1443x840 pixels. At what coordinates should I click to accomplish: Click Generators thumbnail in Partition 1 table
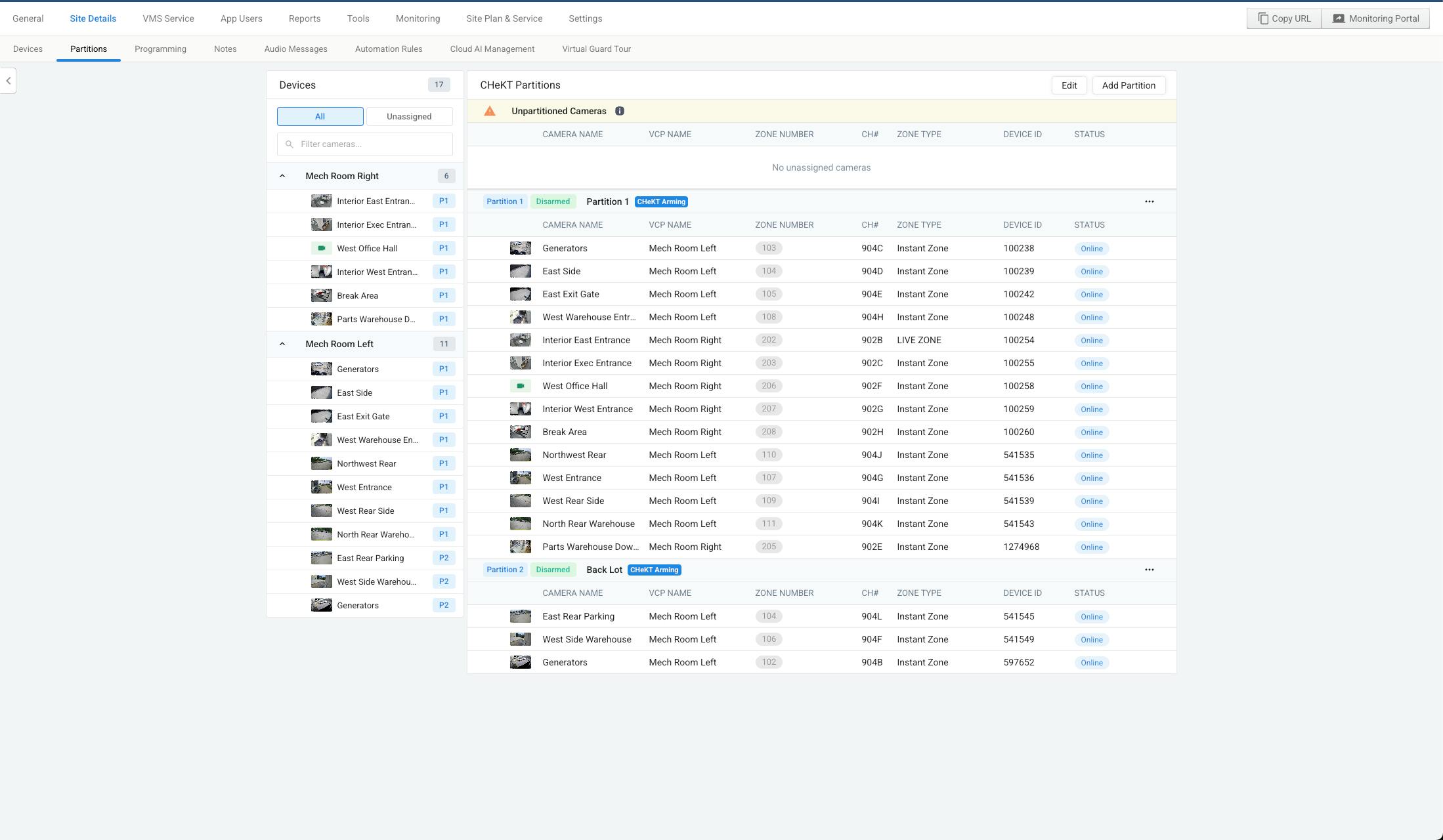click(x=520, y=248)
